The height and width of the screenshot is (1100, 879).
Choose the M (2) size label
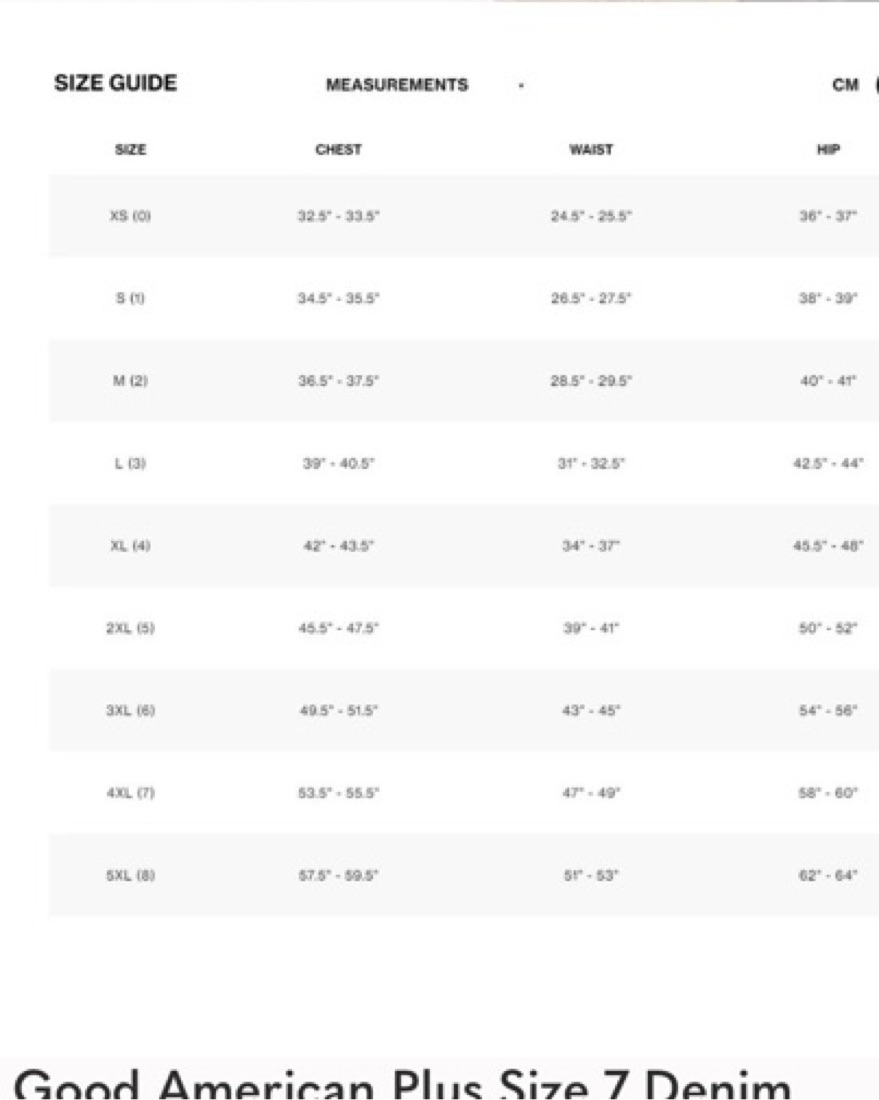pos(130,381)
